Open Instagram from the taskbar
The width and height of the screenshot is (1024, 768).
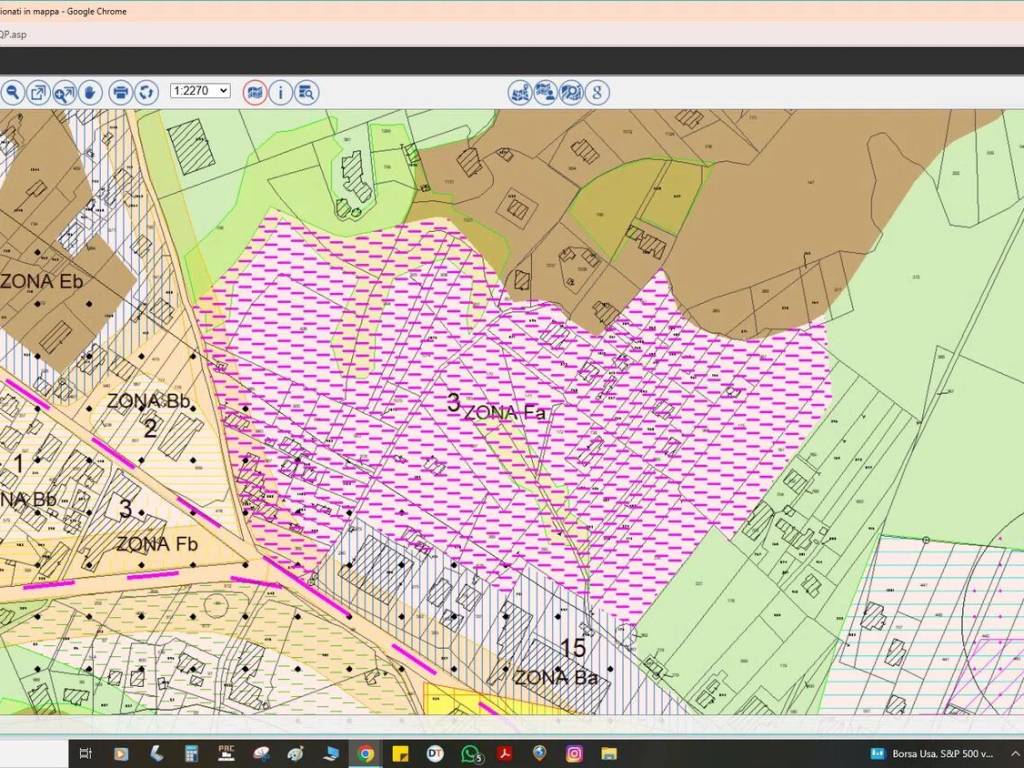(574, 753)
